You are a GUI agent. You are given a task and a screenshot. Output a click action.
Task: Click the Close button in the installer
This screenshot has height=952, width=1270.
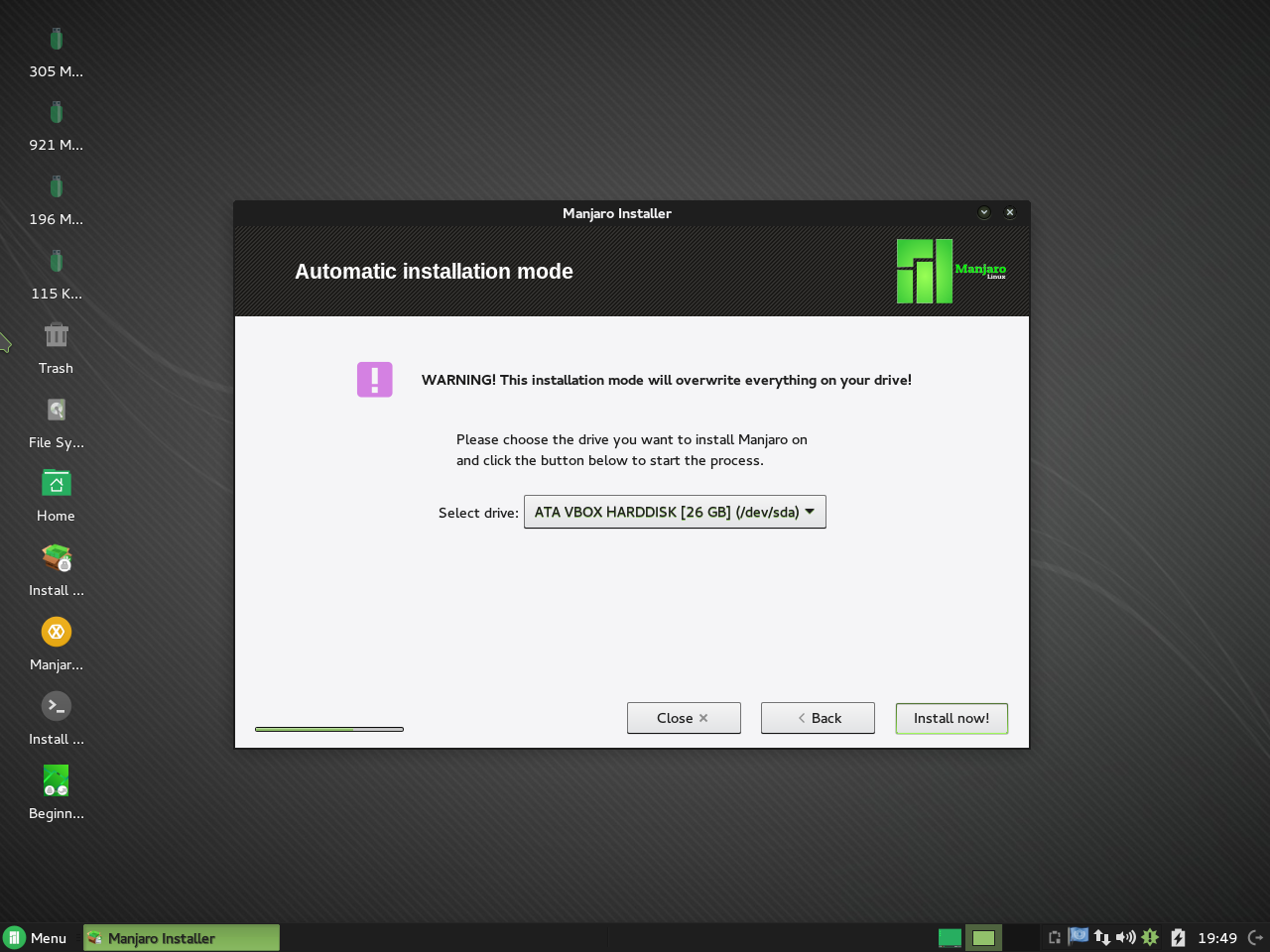684,718
